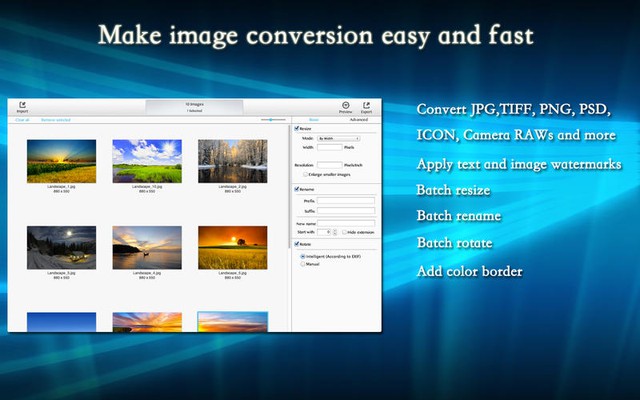
Task: Select the Landscape_1.jpg thumbnail
Action: click(x=62, y=160)
